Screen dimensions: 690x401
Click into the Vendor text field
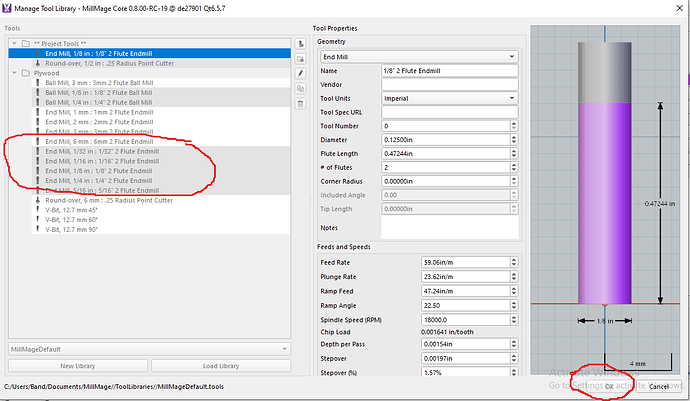click(448, 85)
